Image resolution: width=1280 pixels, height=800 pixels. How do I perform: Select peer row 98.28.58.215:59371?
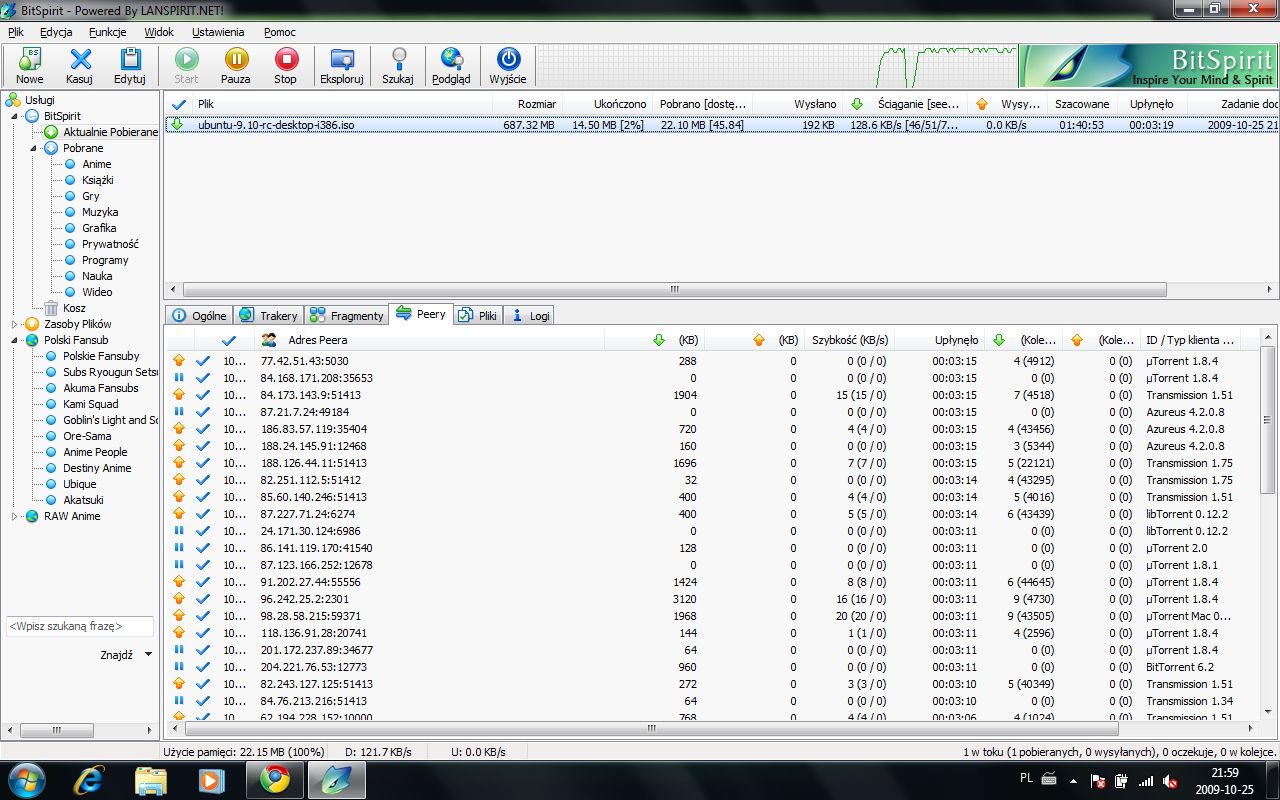click(x=711, y=616)
